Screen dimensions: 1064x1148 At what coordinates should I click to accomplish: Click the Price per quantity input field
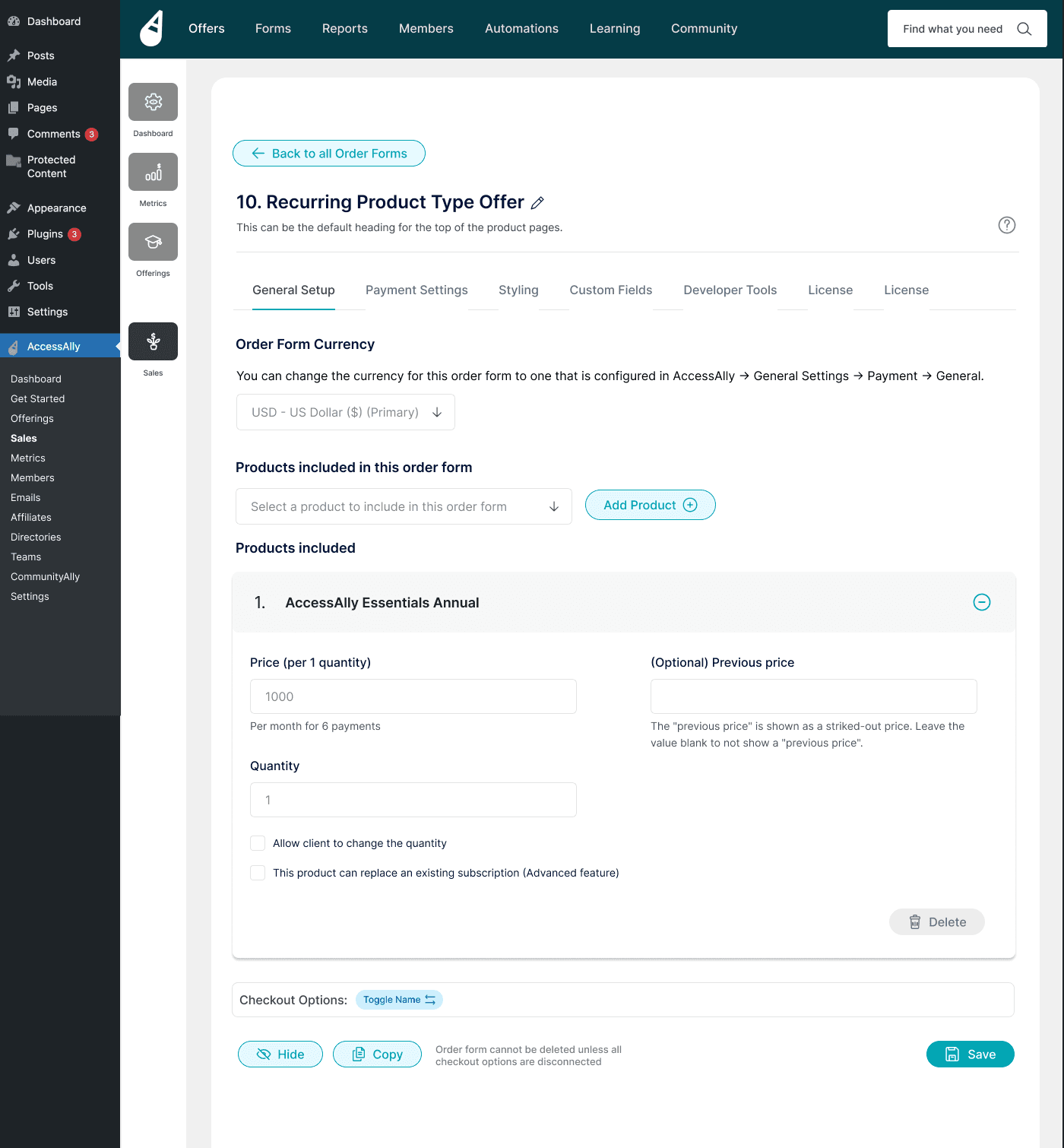[x=413, y=696]
